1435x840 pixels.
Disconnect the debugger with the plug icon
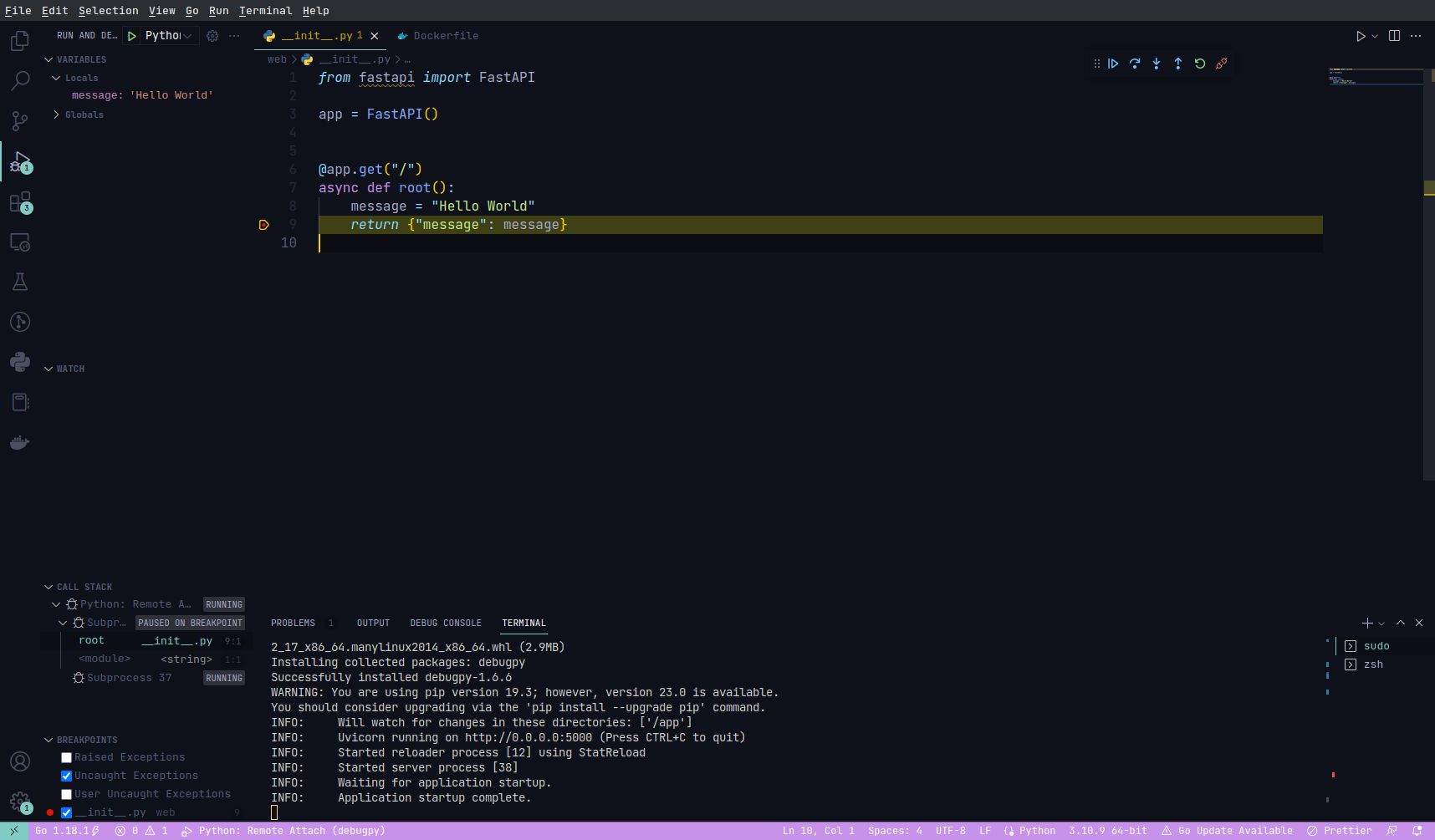pyautogui.click(x=1222, y=64)
